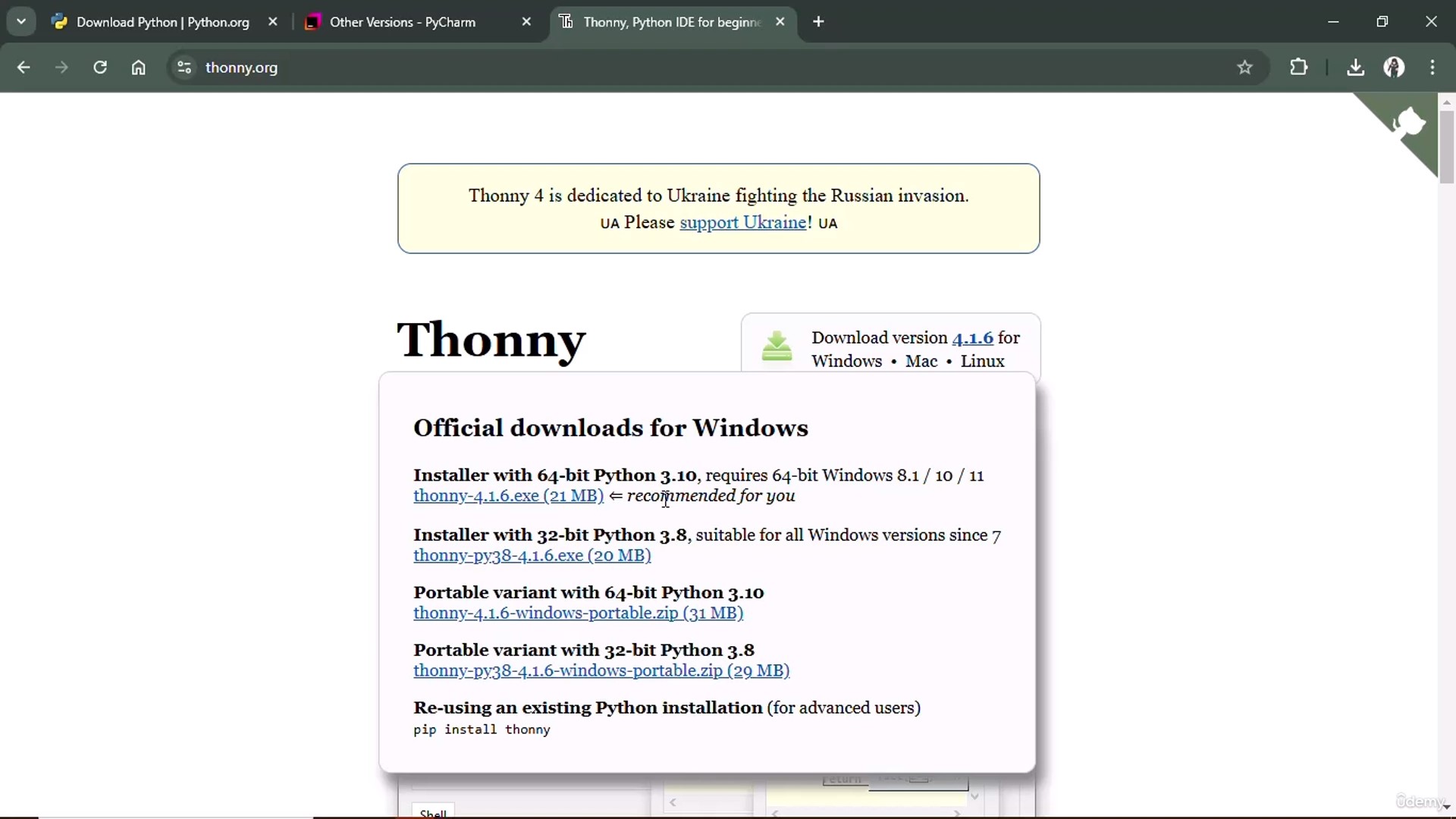Click the 4.1.6 version link
Viewport: 1456px width, 819px height.
pos(972,337)
